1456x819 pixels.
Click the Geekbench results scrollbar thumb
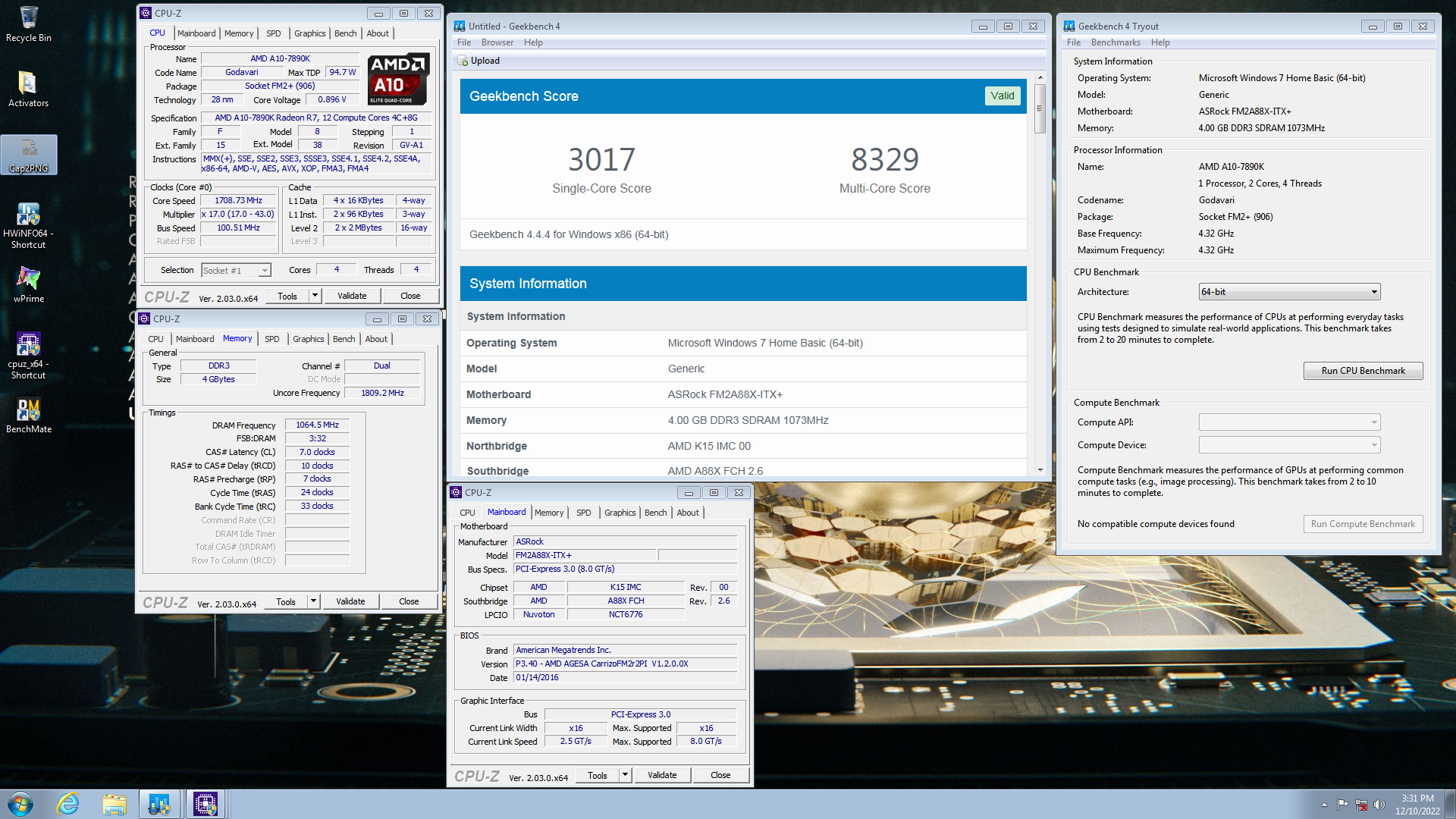[1040, 108]
